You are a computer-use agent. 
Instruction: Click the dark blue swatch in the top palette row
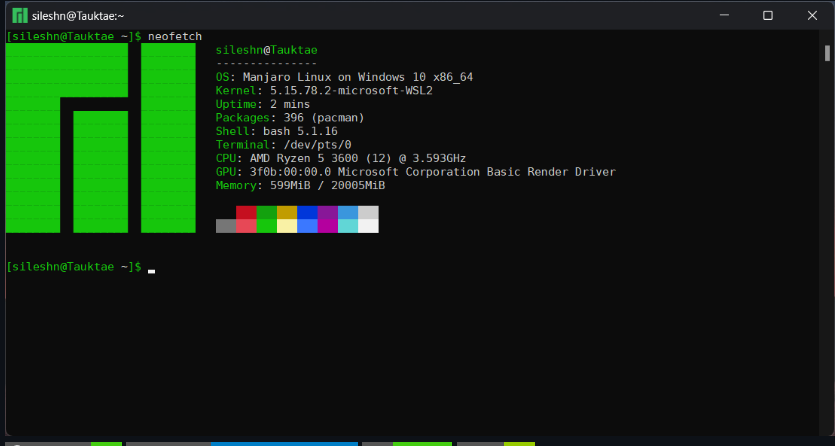[307, 212]
